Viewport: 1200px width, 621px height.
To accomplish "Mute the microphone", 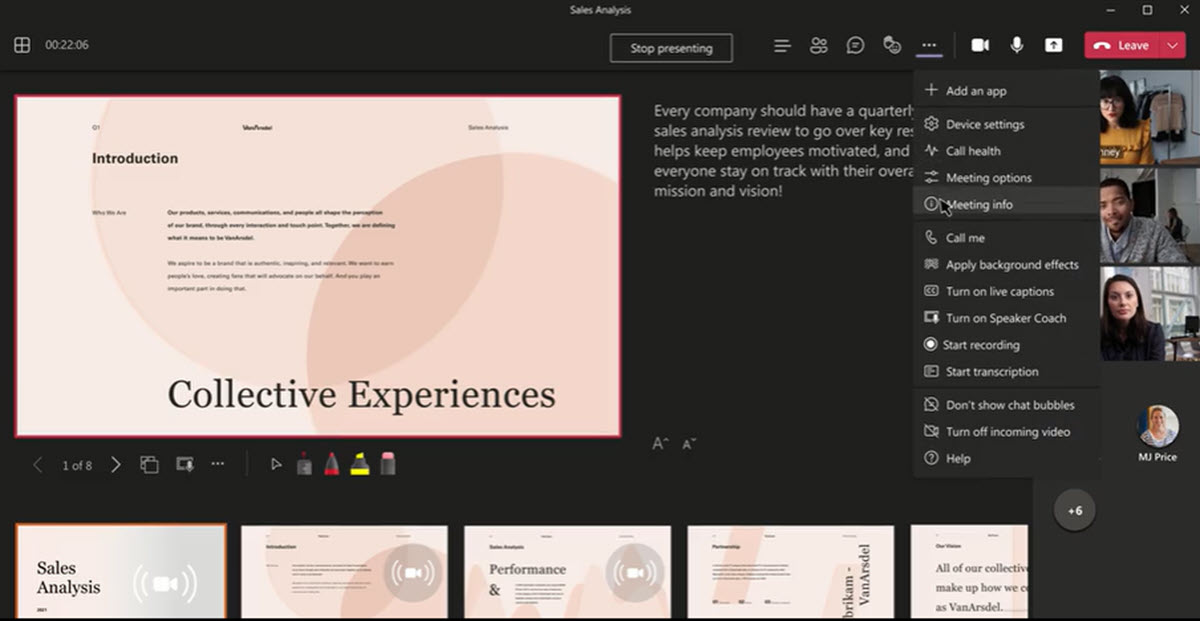I will (x=1017, y=46).
